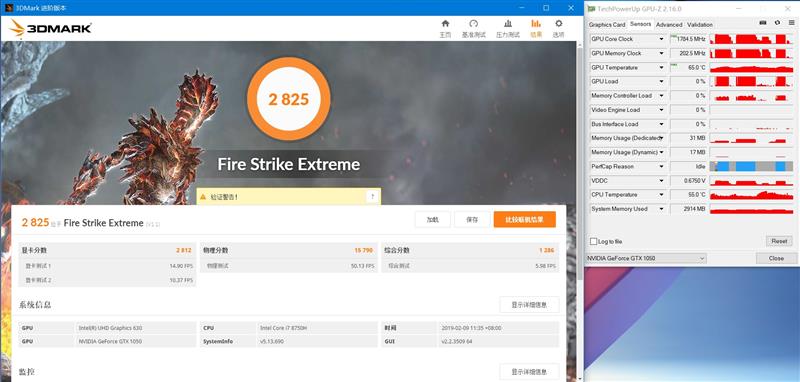This screenshot has width=800, height=382.
Task: Click the 加载 (load) button
Action: pos(433,219)
